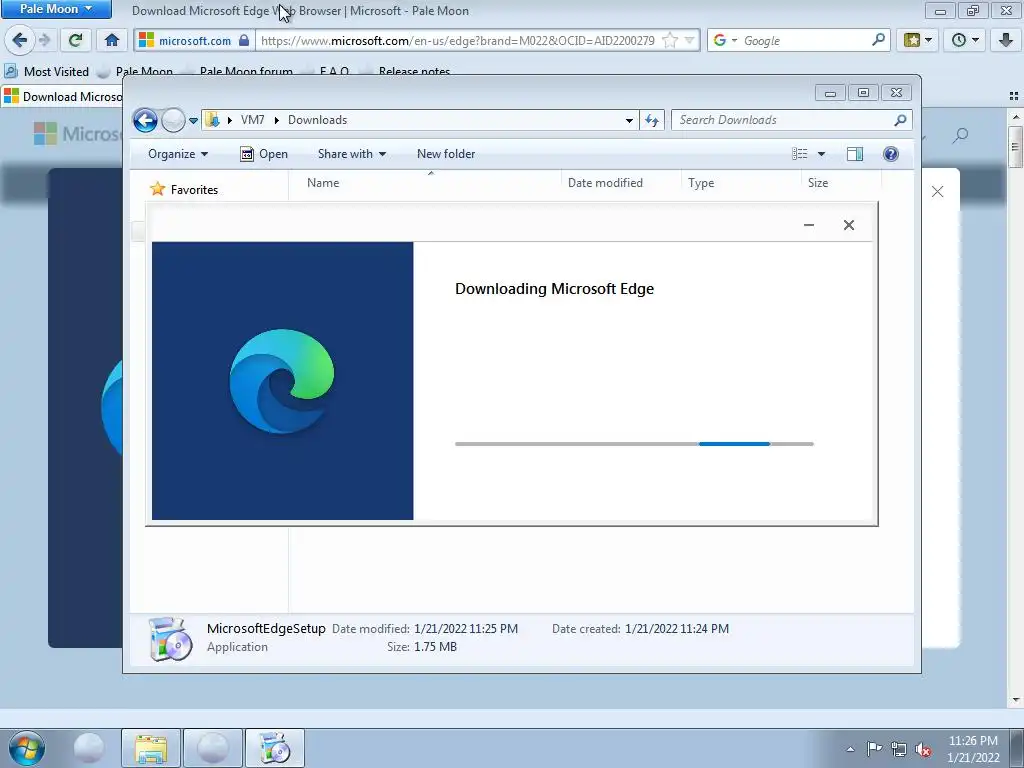
Task: Open the taskbar clock showing 11:26 PM
Action: tap(973, 748)
